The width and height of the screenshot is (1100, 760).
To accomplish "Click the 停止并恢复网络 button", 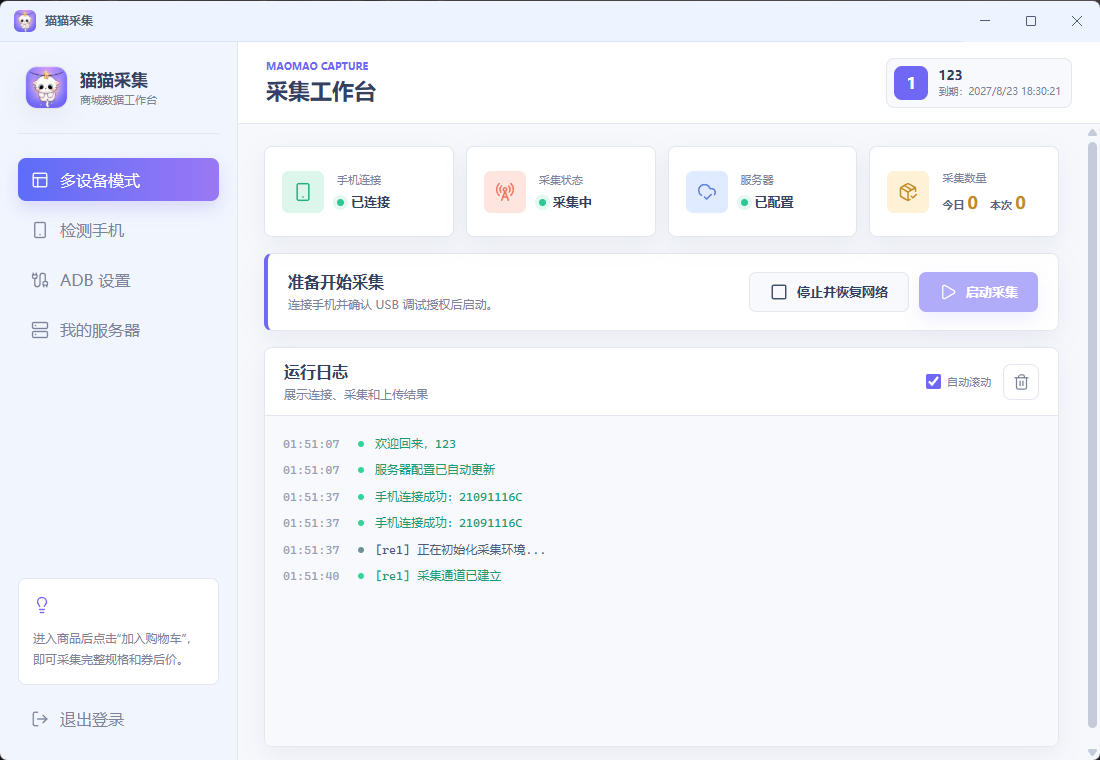I will pos(829,292).
